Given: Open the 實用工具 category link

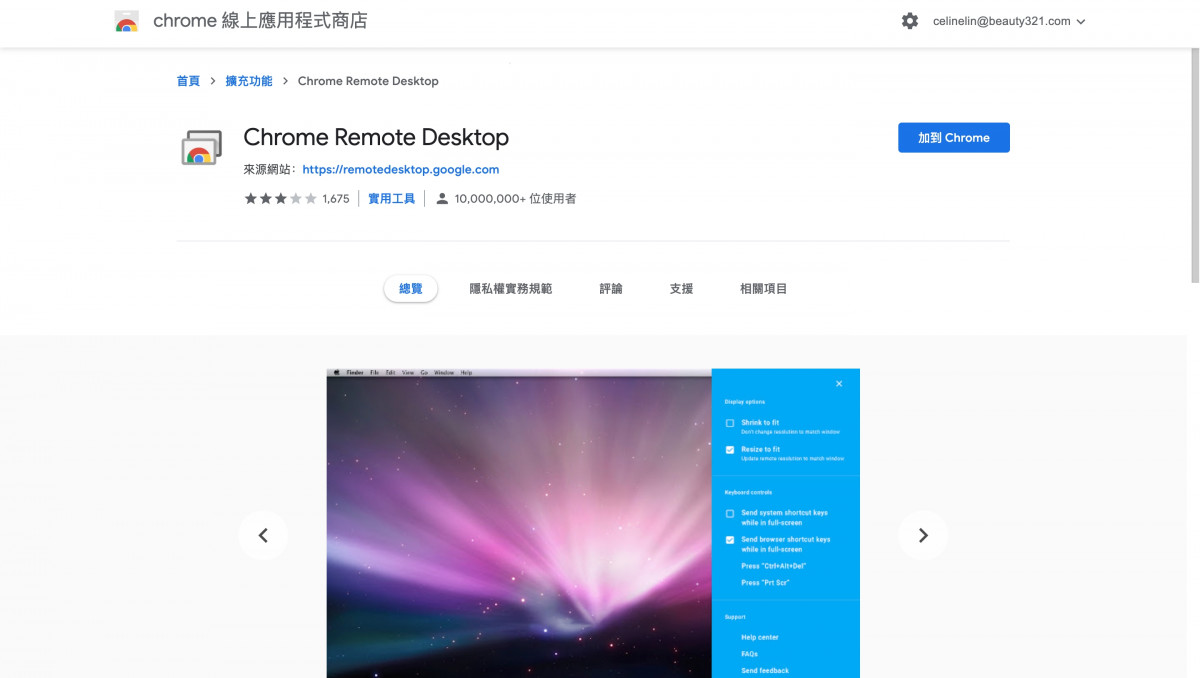Looking at the screenshot, I should 391,199.
